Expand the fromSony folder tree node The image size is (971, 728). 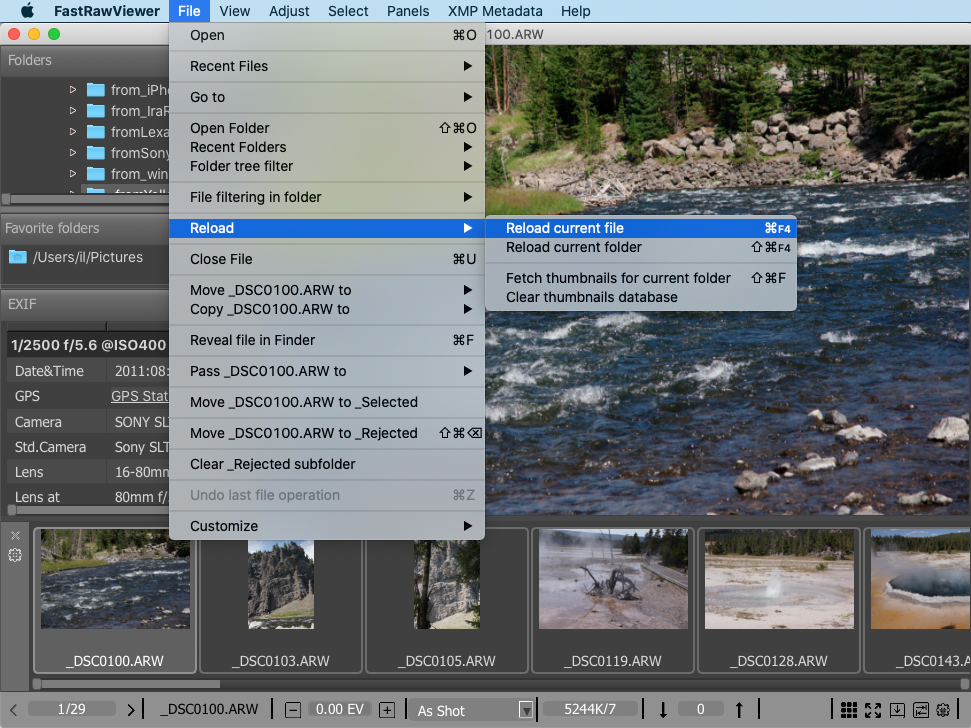click(73, 153)
